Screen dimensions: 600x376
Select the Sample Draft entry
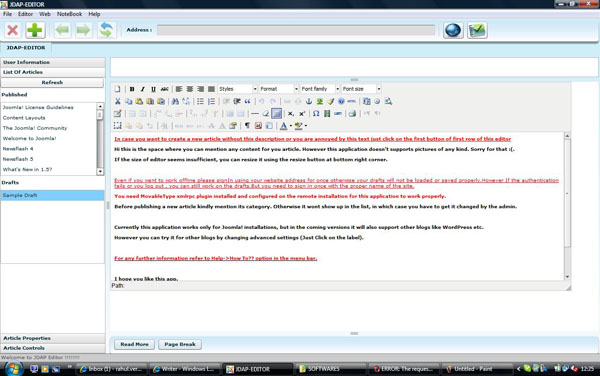click(x=52, y=195)
